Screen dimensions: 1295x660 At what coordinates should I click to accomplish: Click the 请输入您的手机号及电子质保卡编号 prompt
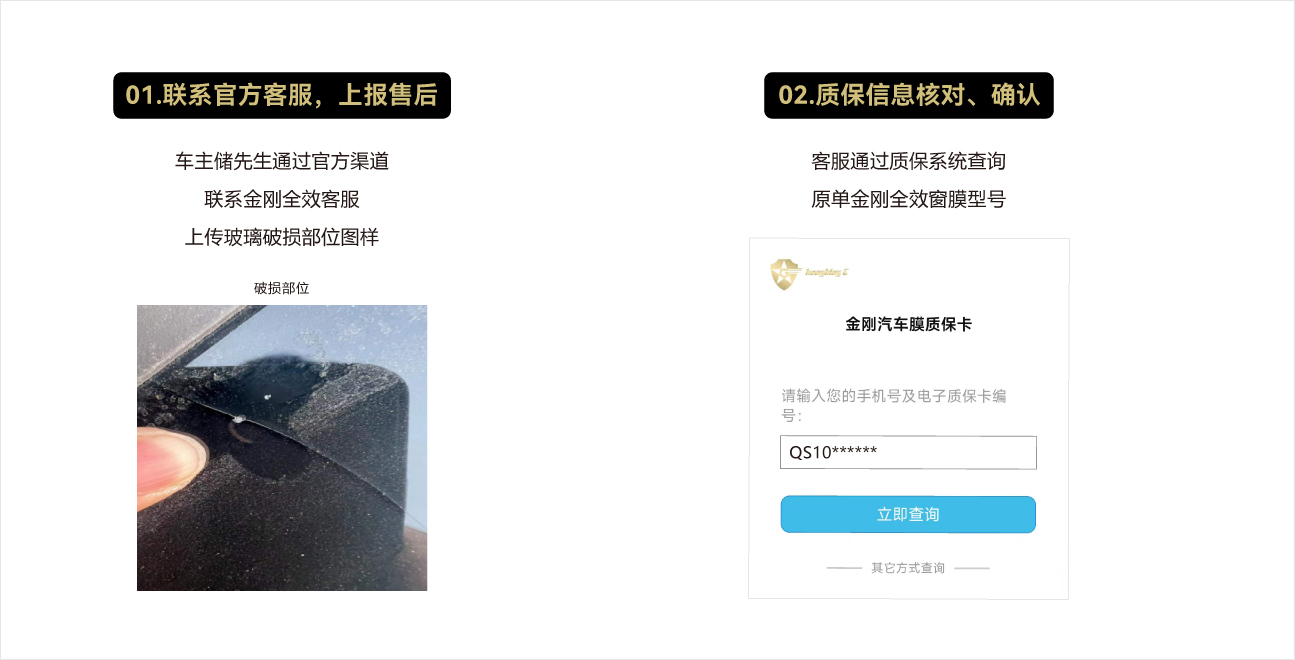(x=894, y=405)
